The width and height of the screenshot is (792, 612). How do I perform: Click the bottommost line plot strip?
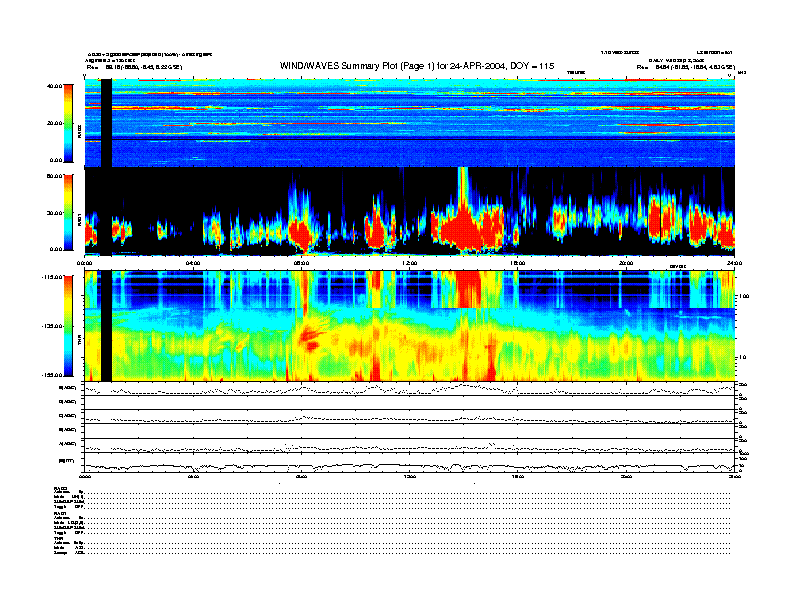click(409, 465)
